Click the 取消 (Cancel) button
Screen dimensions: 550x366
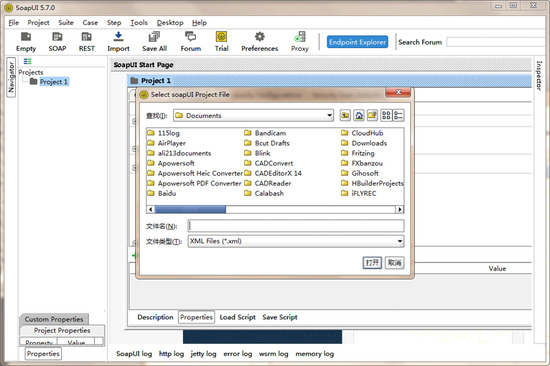(395, 262)
